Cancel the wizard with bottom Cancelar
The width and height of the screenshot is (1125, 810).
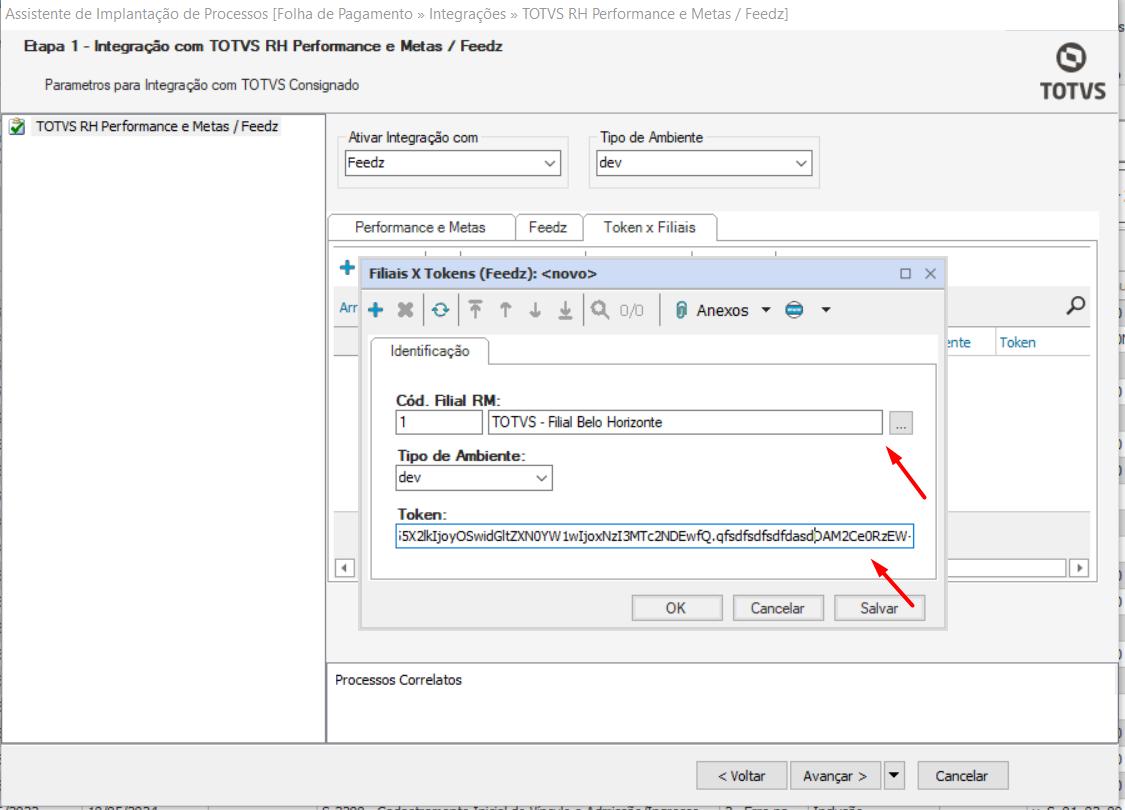962,776
